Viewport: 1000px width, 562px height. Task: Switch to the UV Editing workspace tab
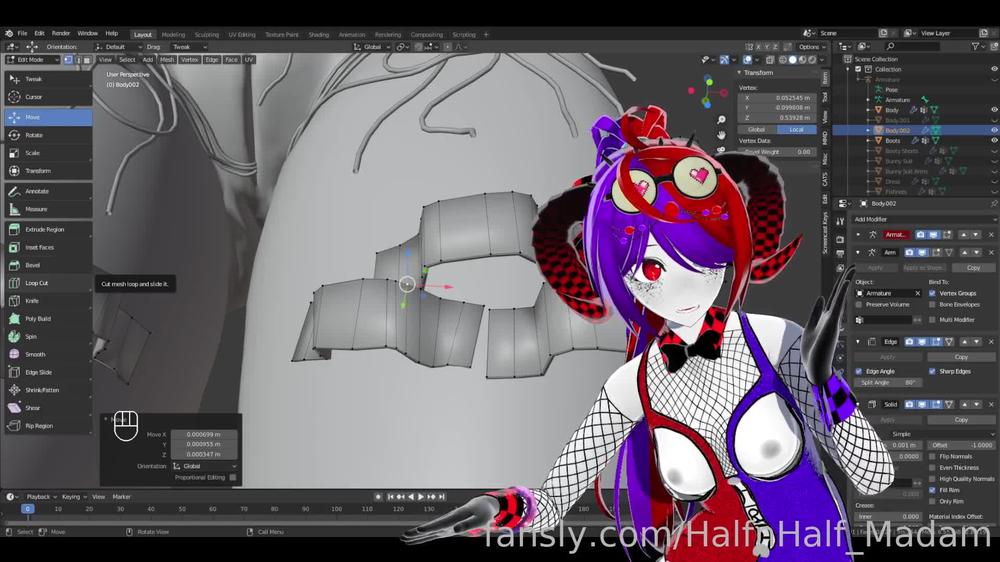(242, 34)
